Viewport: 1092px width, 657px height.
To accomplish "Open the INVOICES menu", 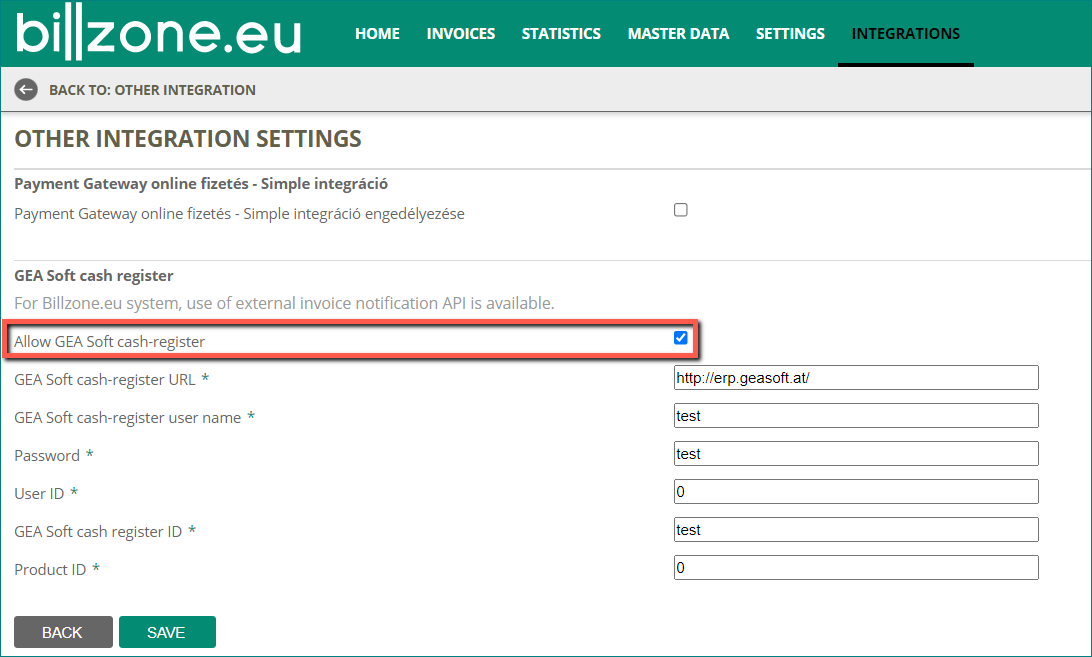I will pos(460,33).
